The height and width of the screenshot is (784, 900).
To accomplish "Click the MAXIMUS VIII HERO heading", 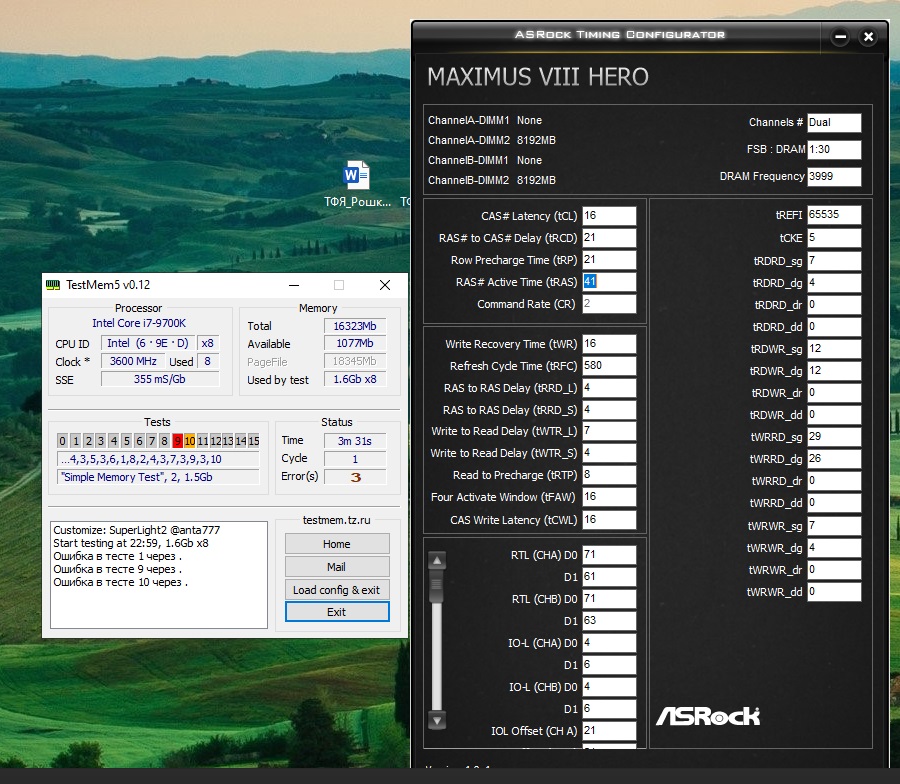I will pos(538,77).
